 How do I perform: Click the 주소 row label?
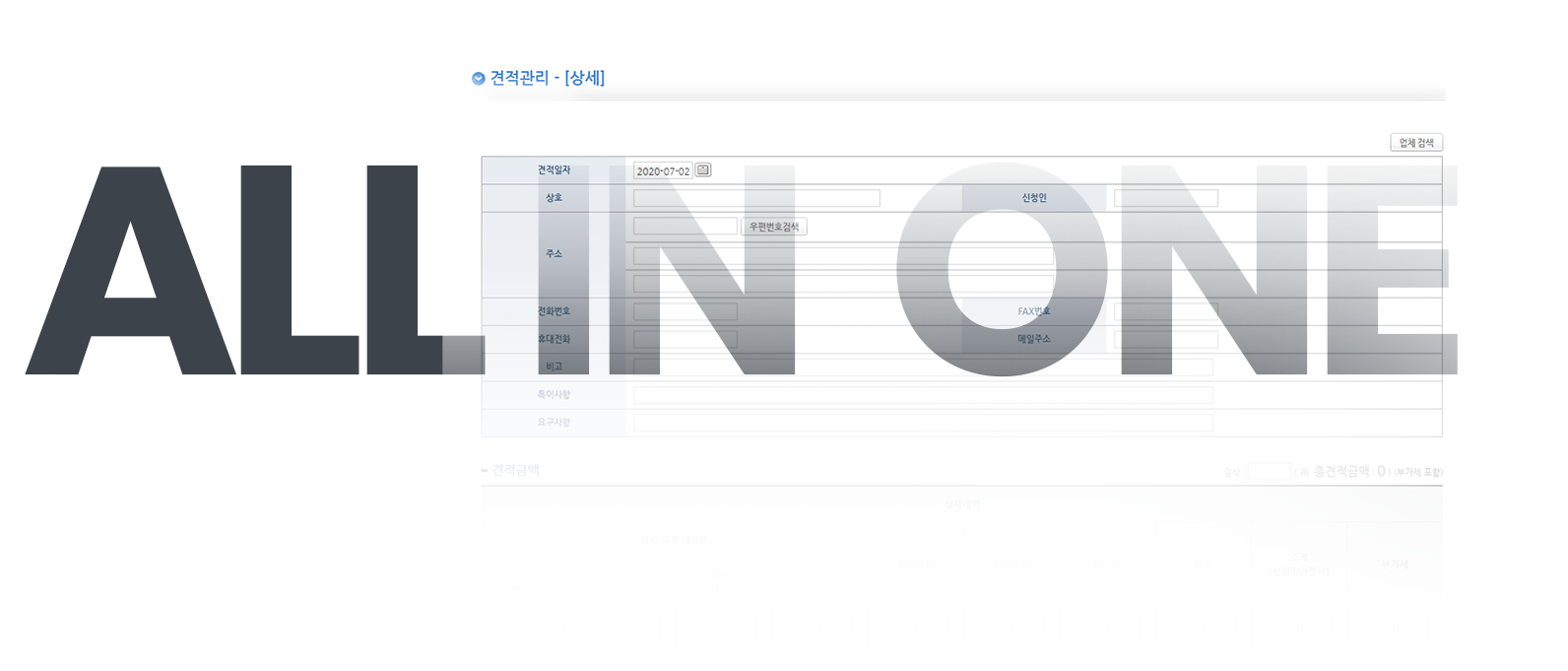click(x=555, y=254)
